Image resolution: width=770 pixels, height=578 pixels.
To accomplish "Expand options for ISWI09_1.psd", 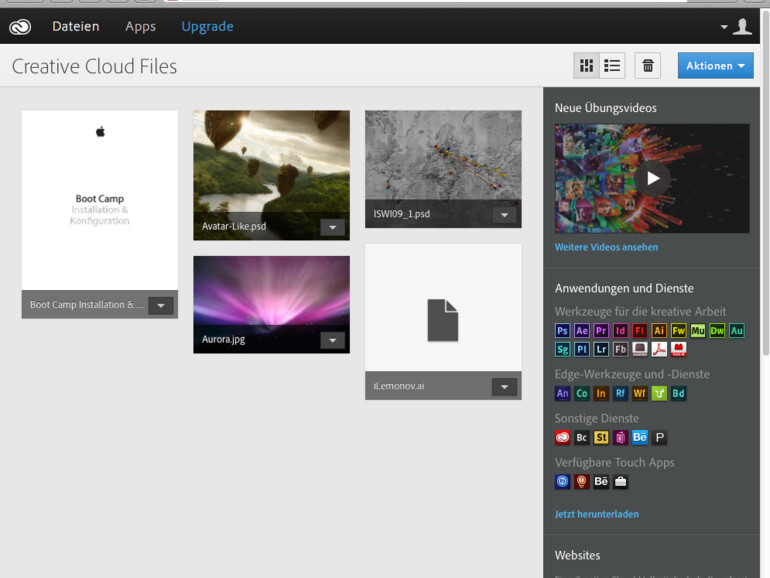I will tap(504, 215).
